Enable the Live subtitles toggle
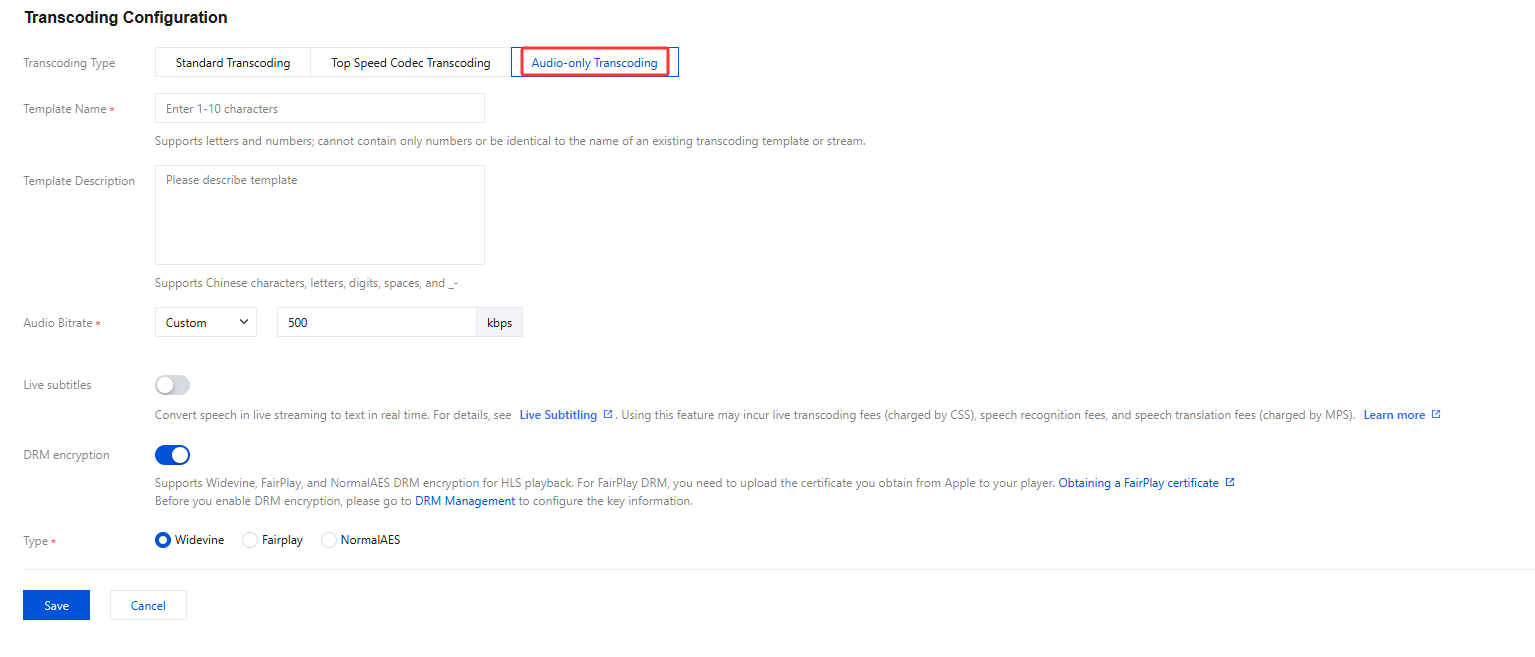Screen dimensions: 1535x657 click(172, 385)
